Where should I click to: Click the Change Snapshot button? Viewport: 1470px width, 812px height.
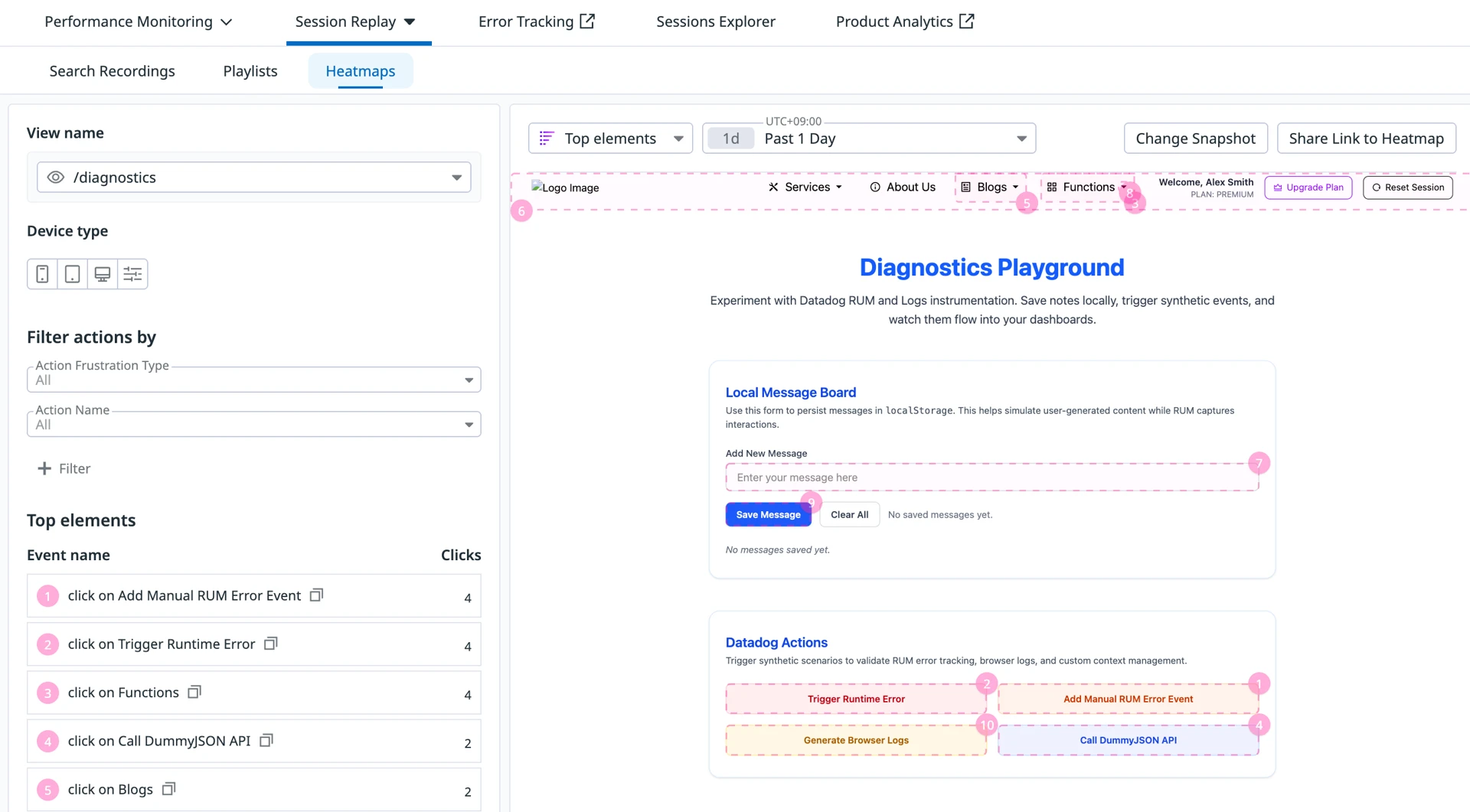[x=1194, y=139]
